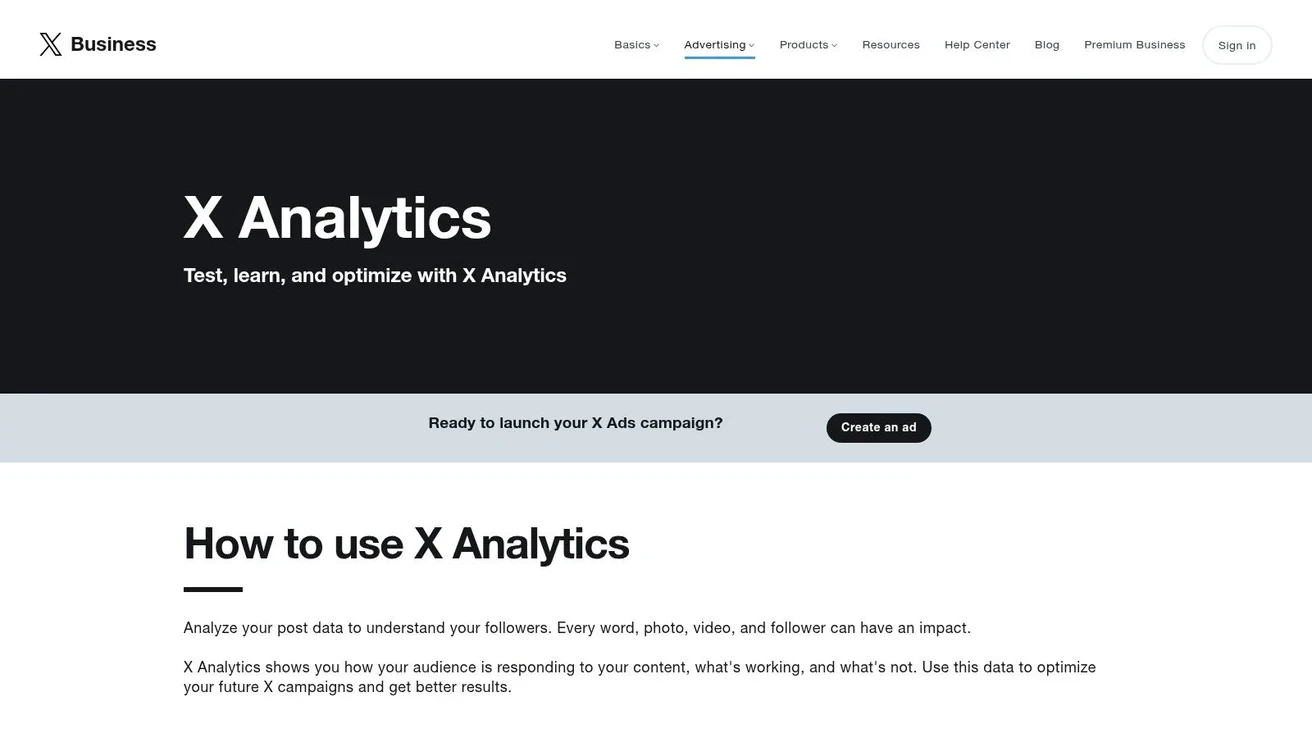This screenshot has height=738, width=1312.
Task: Open the Advertising dropdown menu
Action: pyautogui.click(x=719, y=45)
